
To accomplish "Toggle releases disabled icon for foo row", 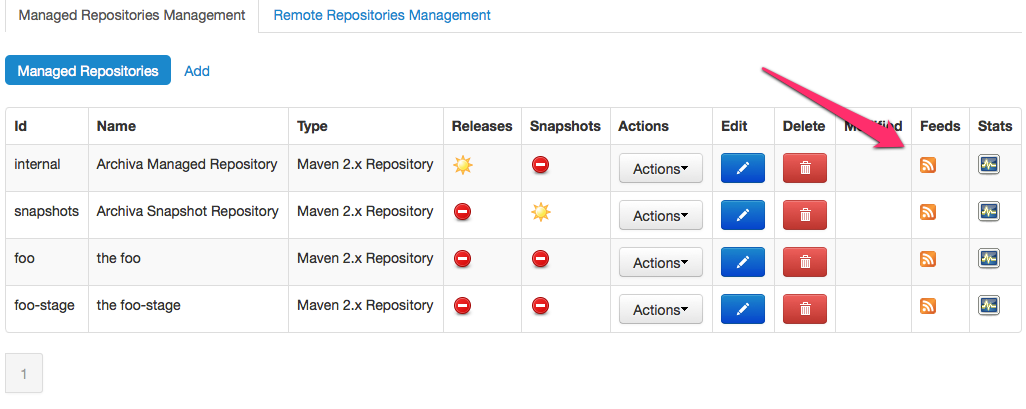I will (462, 259).
